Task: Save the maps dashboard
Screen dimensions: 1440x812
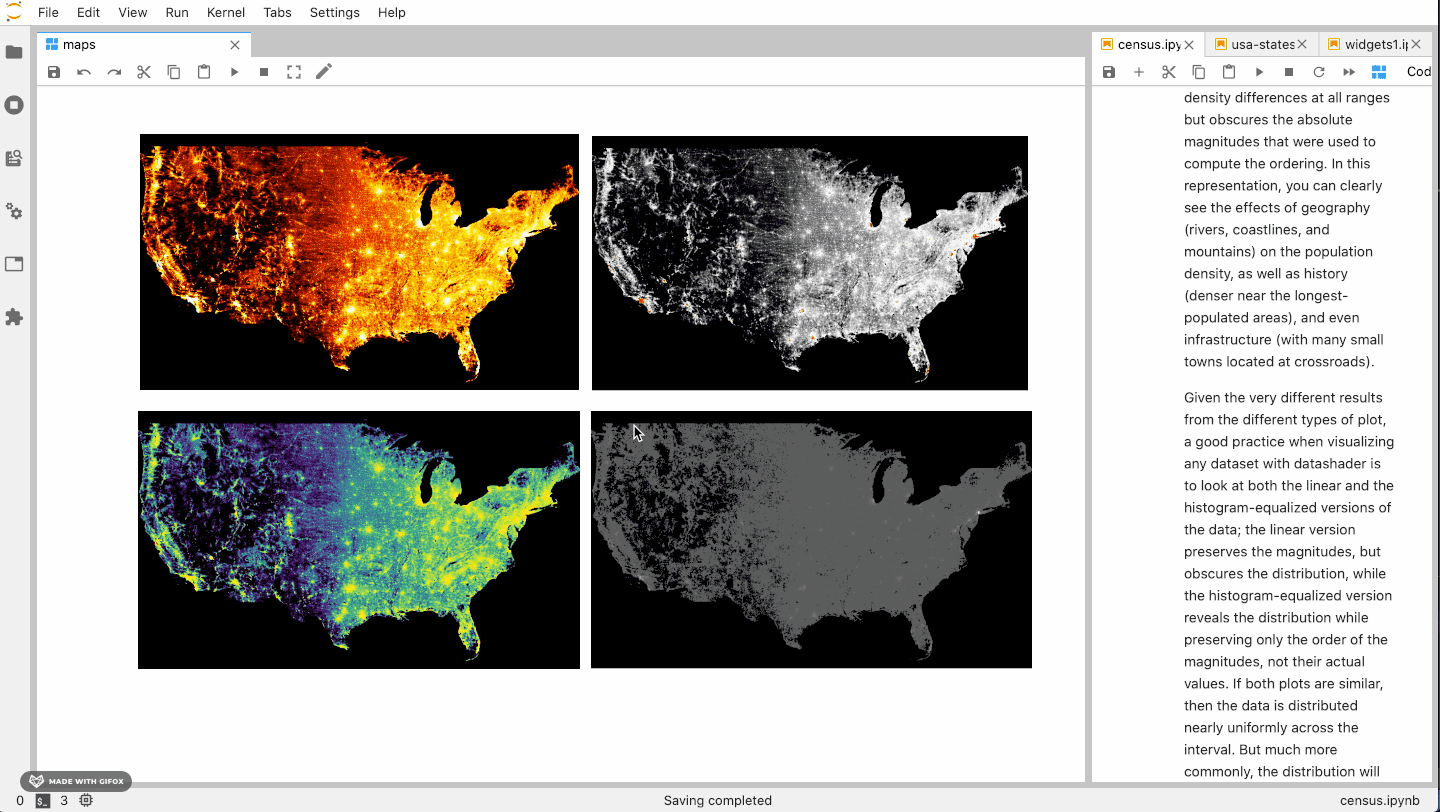Action: coord(54,72)
